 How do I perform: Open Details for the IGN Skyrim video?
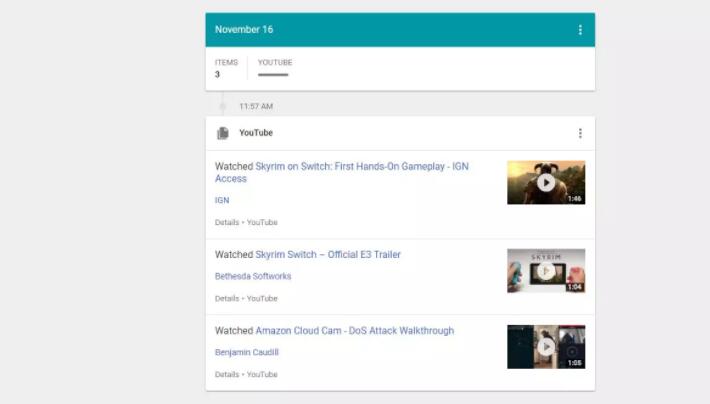pyautogui.click(x=227, y=222)
